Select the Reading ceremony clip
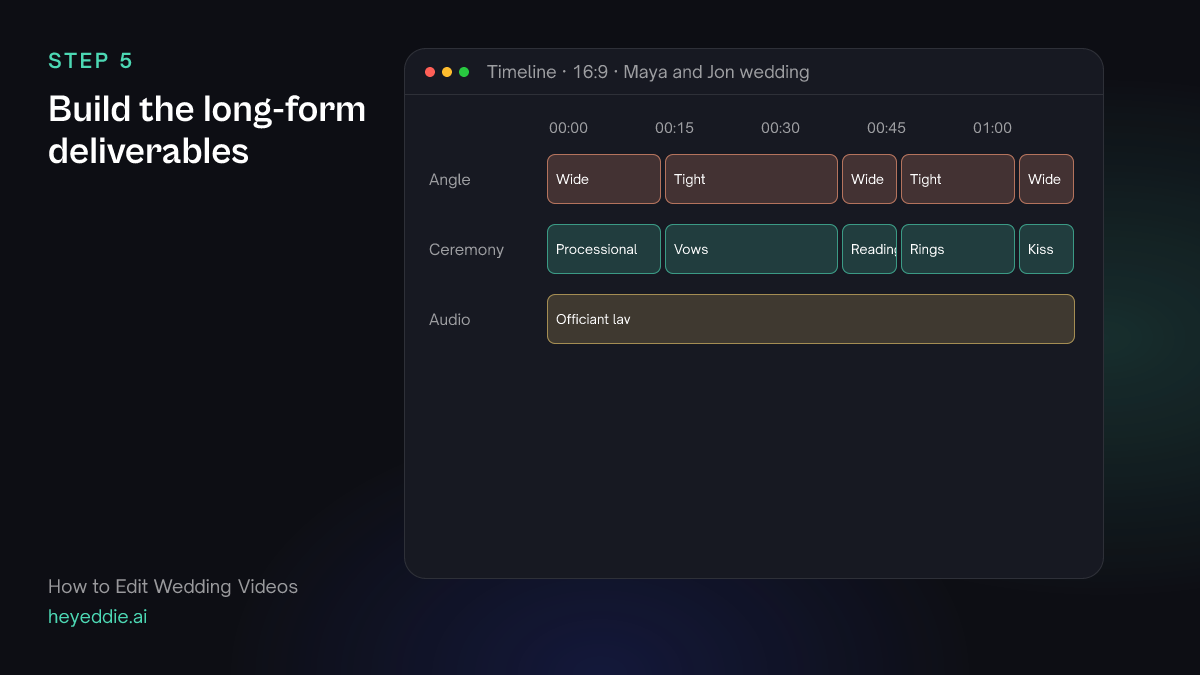 click(x=869, y=249)
